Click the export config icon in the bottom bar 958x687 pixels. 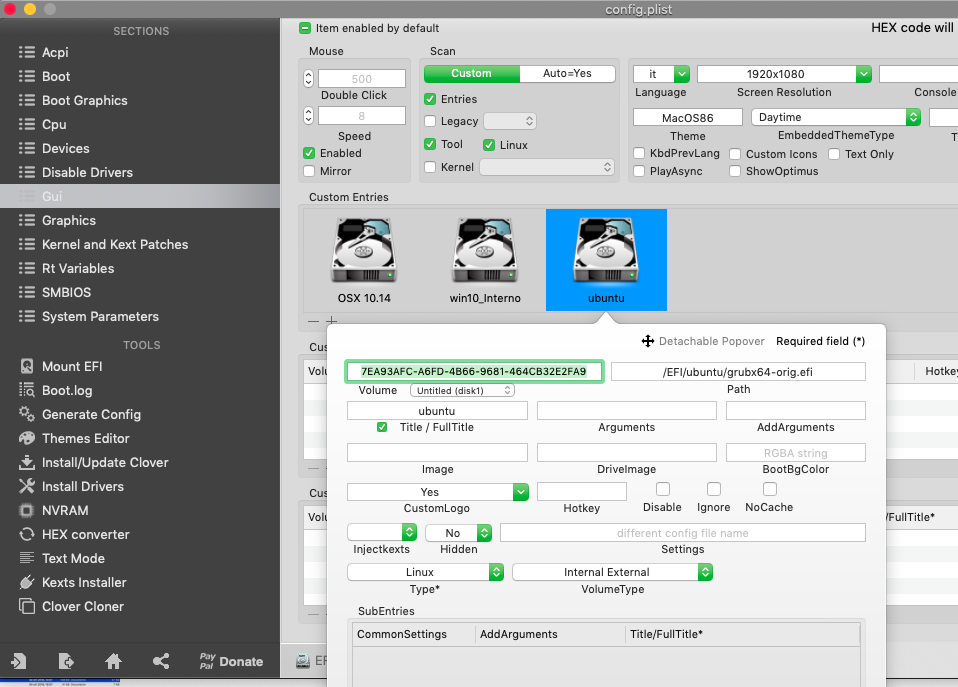coord(66,661)
